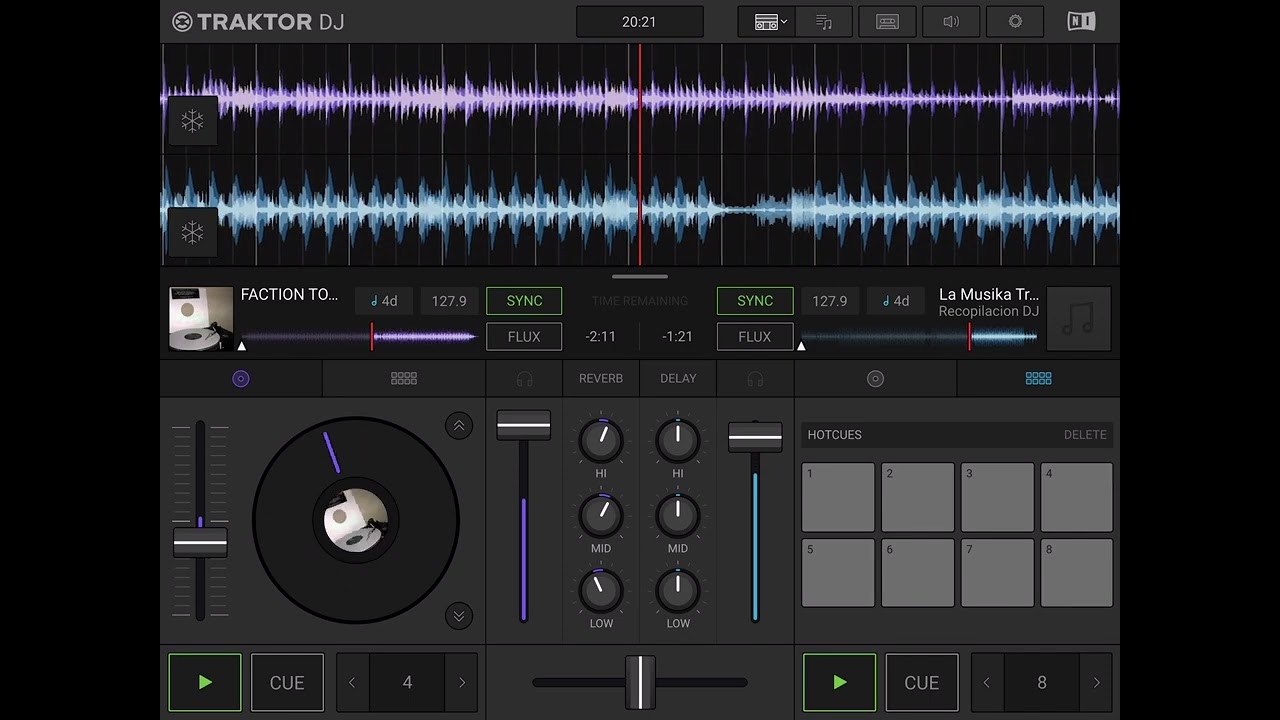Switch right deck to pads grid view
The height and width of the screenshot is (720, 1280).
coord(1038,379)
